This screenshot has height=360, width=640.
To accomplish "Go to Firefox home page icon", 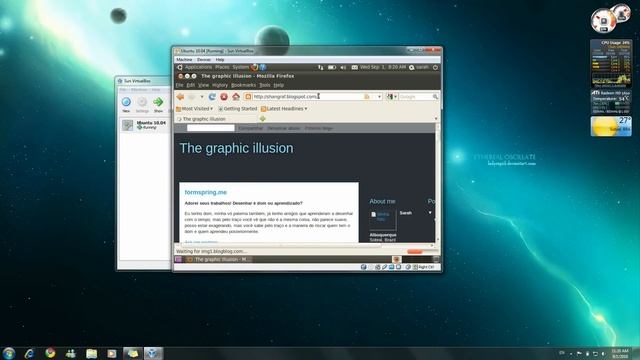I will click(x=236, y=97).
